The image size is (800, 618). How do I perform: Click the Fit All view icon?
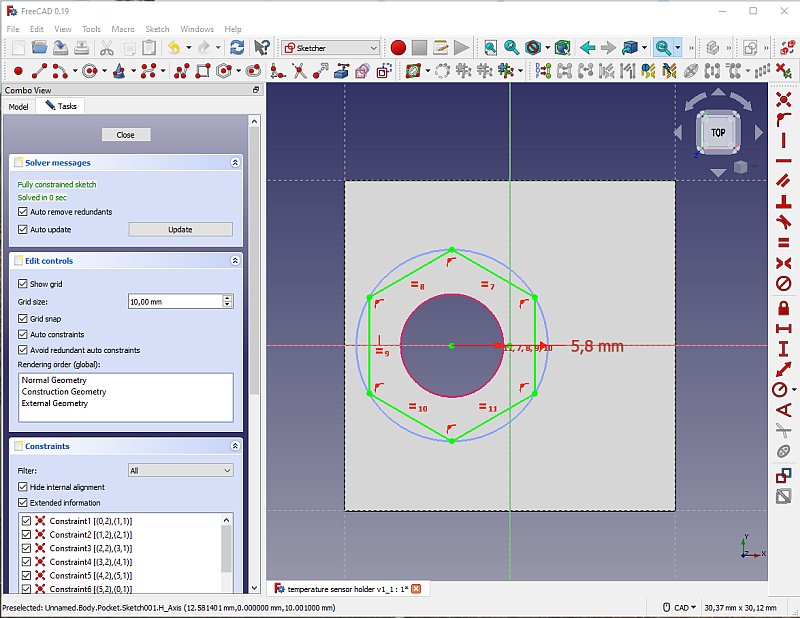tap(490, 48)
